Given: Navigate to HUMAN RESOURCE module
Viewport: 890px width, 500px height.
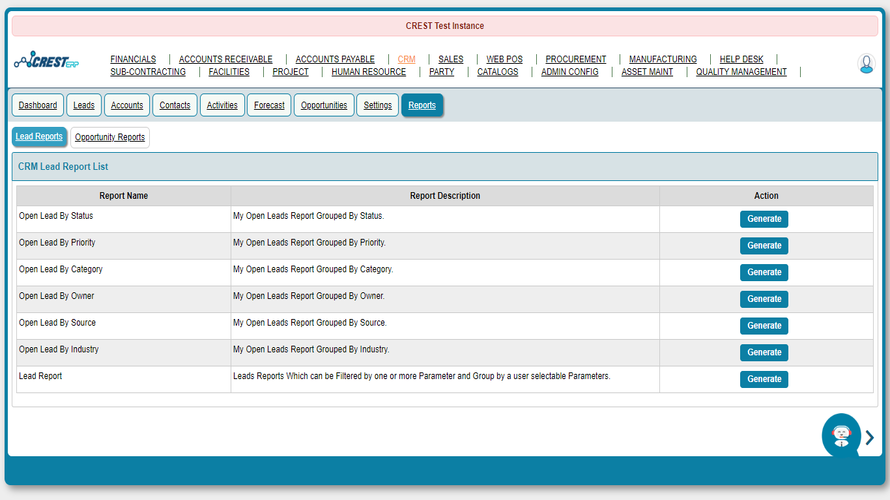Looking at the screenshot, I should (x=368, y=72).
